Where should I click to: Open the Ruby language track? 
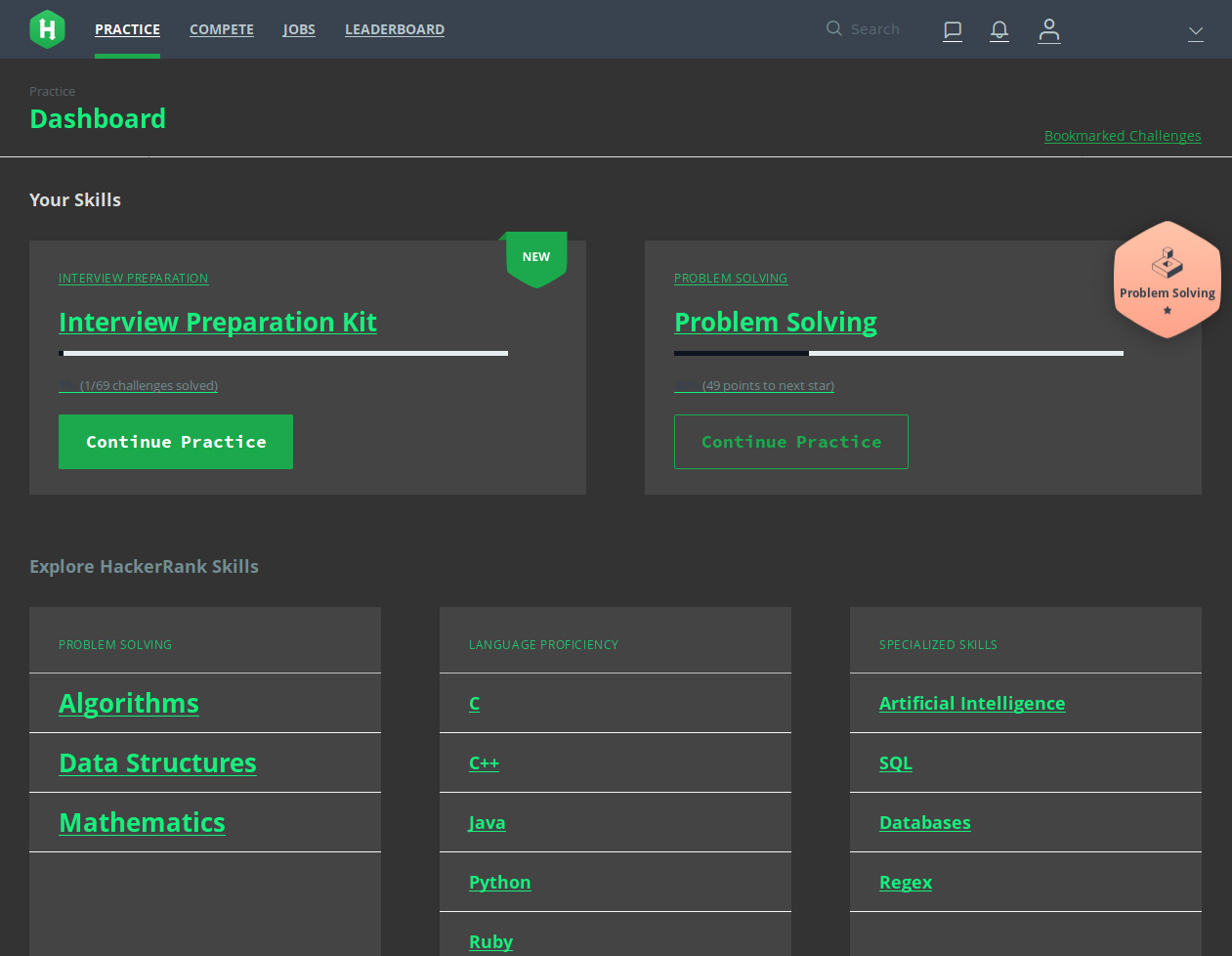pyautogui.click(x=490, y=941)
